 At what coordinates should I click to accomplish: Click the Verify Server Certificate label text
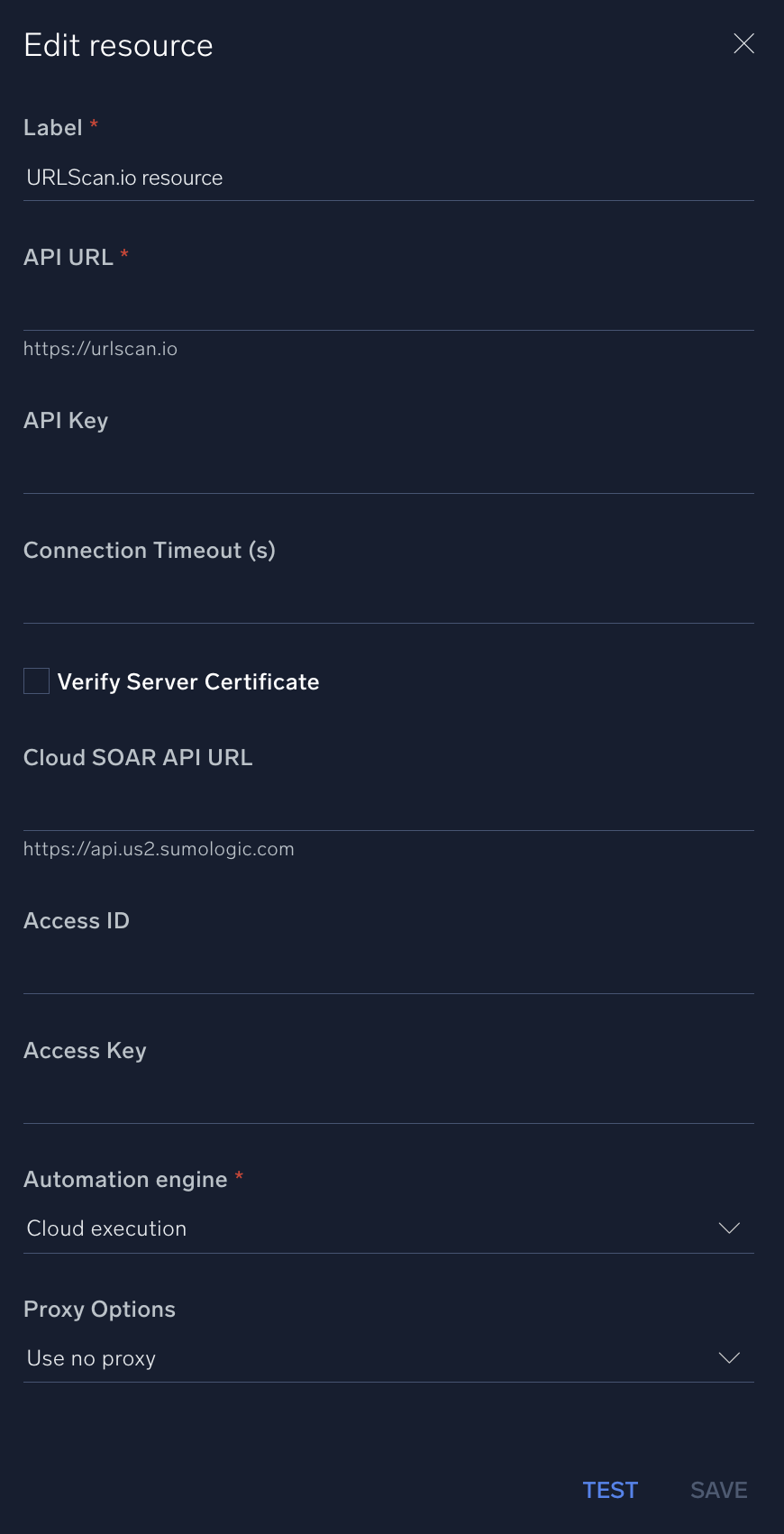click(x=188, y=682)
